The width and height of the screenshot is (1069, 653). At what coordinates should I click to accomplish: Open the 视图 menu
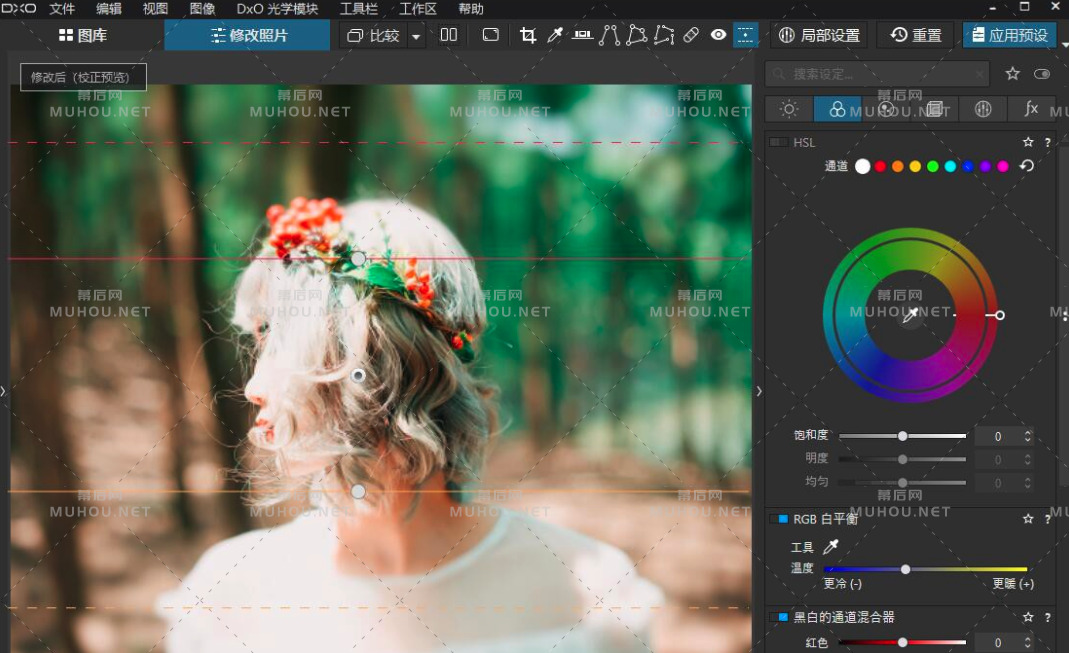(x=155, y=9)
